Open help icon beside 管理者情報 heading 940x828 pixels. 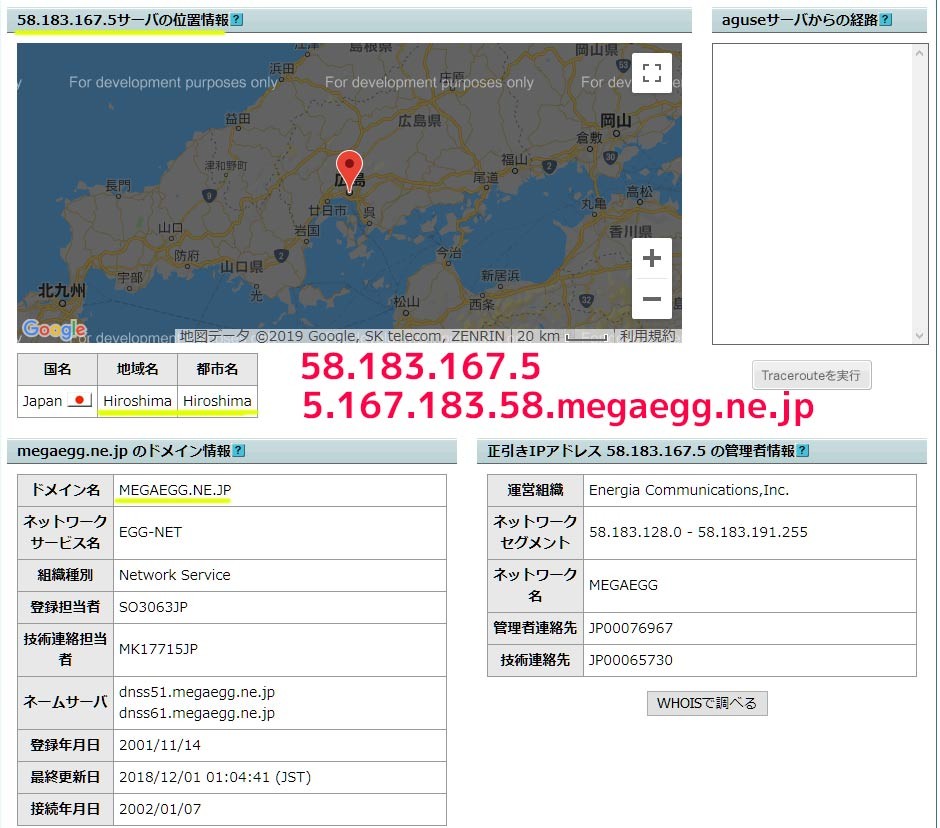803,450
